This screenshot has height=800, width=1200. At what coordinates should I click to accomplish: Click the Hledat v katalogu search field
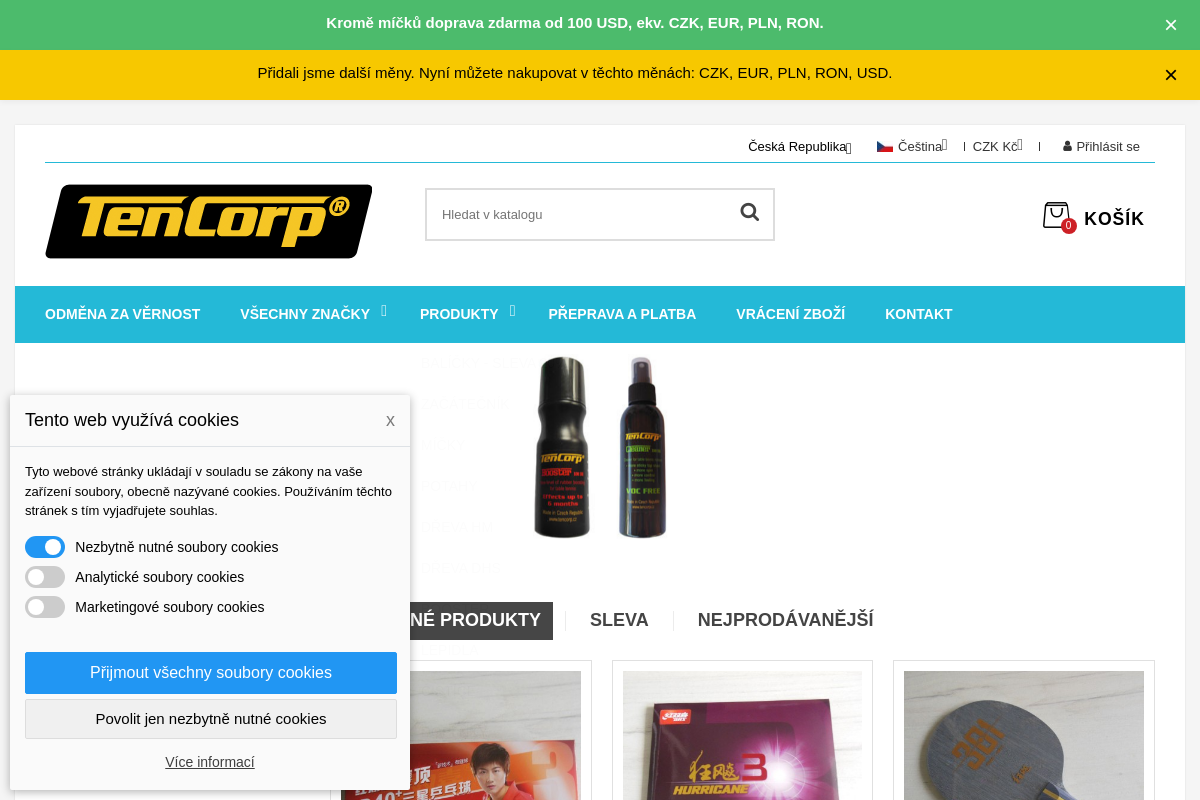[x=582, y=214]
